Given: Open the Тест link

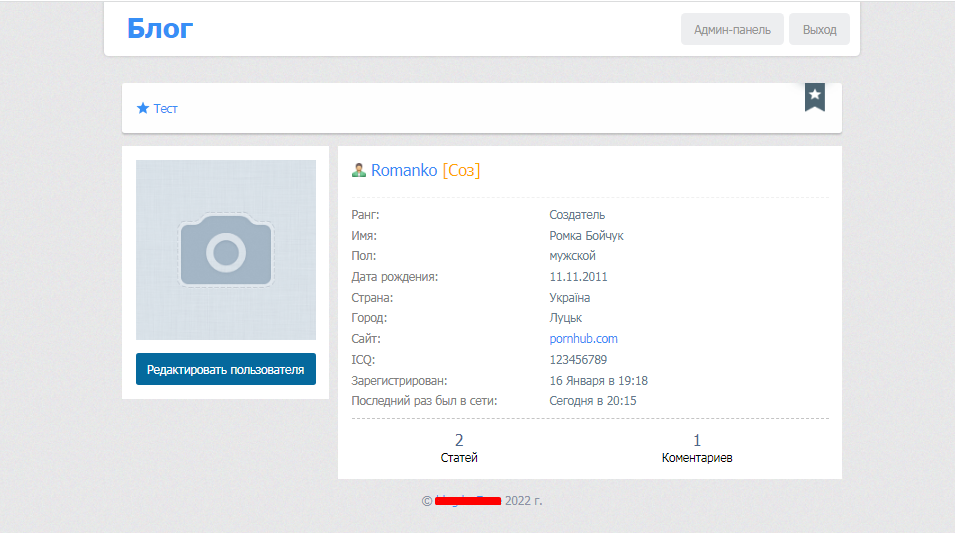Looking at the screenshot, I should pos(166,108).
